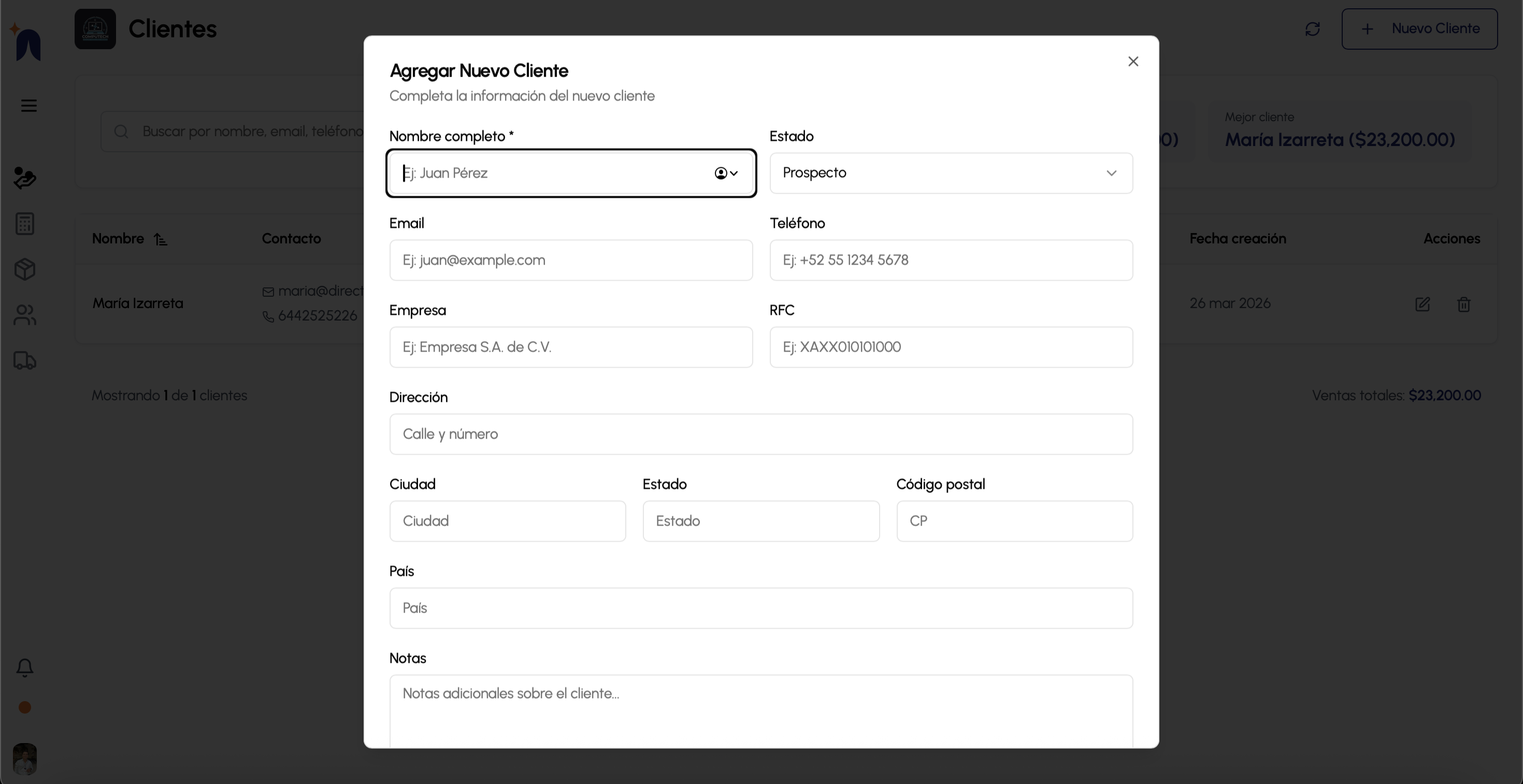This screenshot has height=784, width=1523.
Task: Click the Notas text area
Action: 760,709
